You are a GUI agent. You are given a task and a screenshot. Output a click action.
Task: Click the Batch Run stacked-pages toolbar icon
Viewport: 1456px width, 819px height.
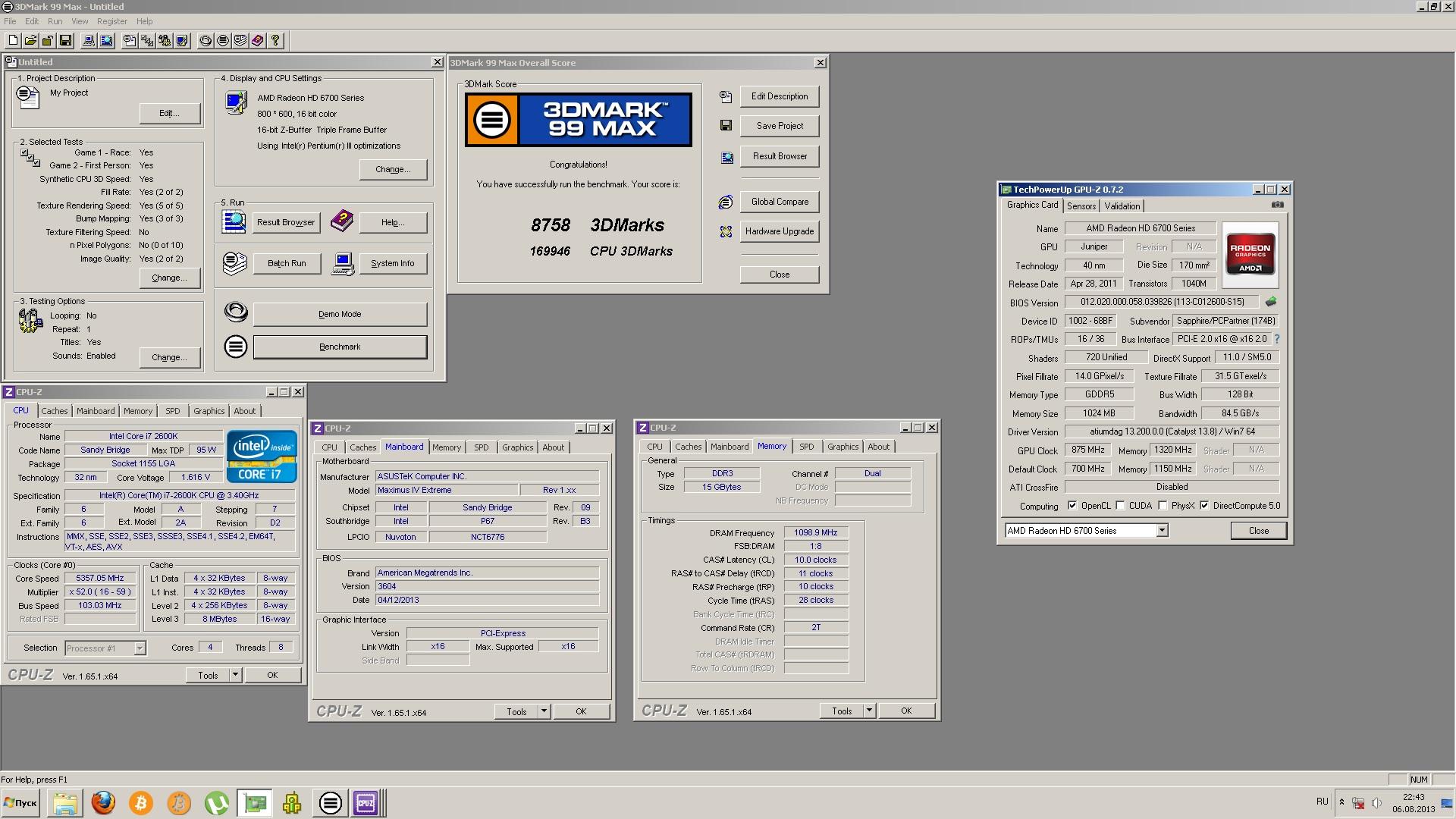coord(240,40)
